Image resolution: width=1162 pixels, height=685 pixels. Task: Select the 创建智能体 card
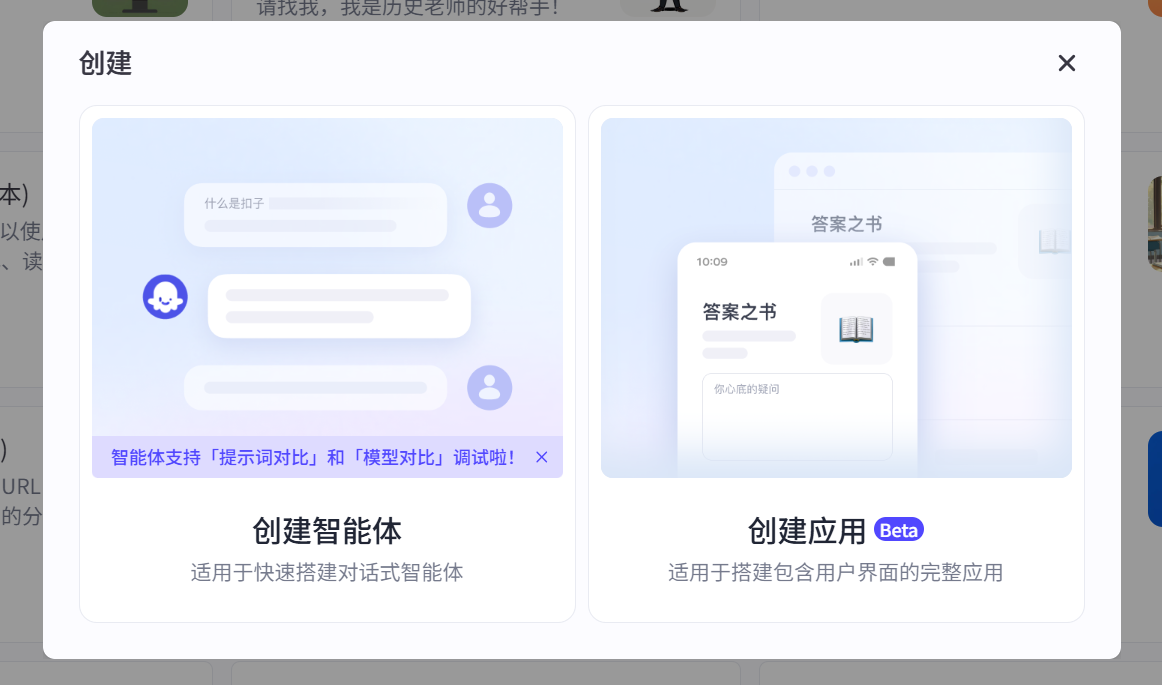point(327,532)
